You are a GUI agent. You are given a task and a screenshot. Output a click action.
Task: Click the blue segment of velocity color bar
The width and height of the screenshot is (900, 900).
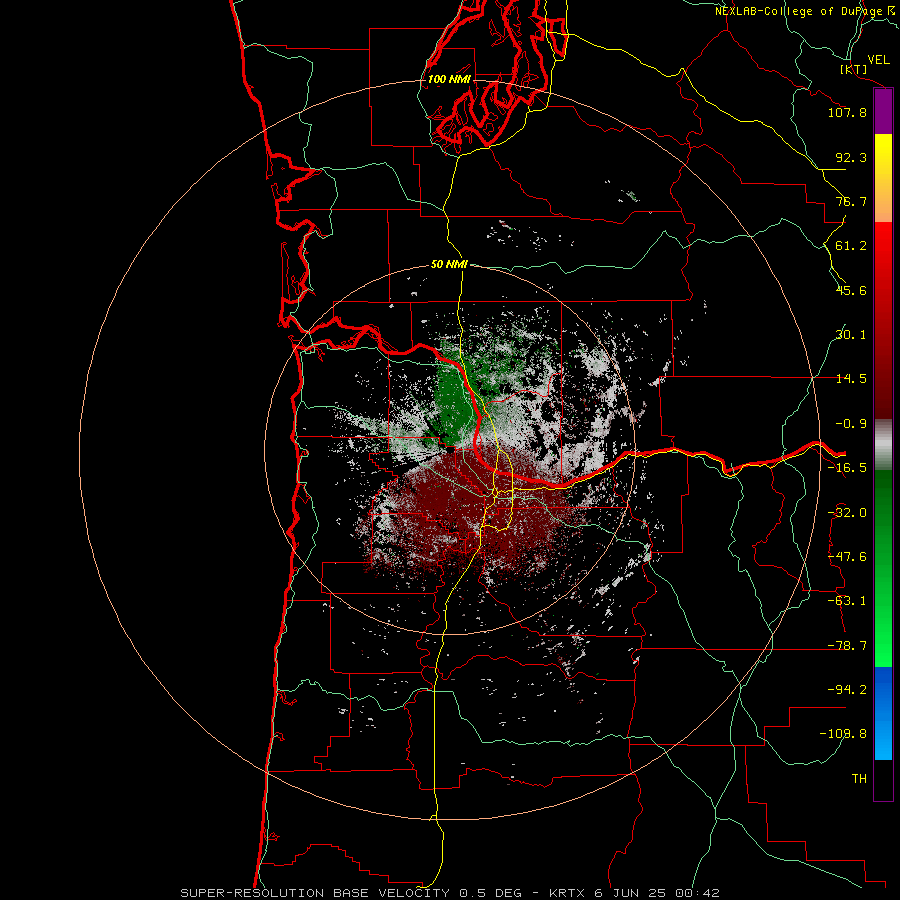pyautogui.click(x=883, y=713)
